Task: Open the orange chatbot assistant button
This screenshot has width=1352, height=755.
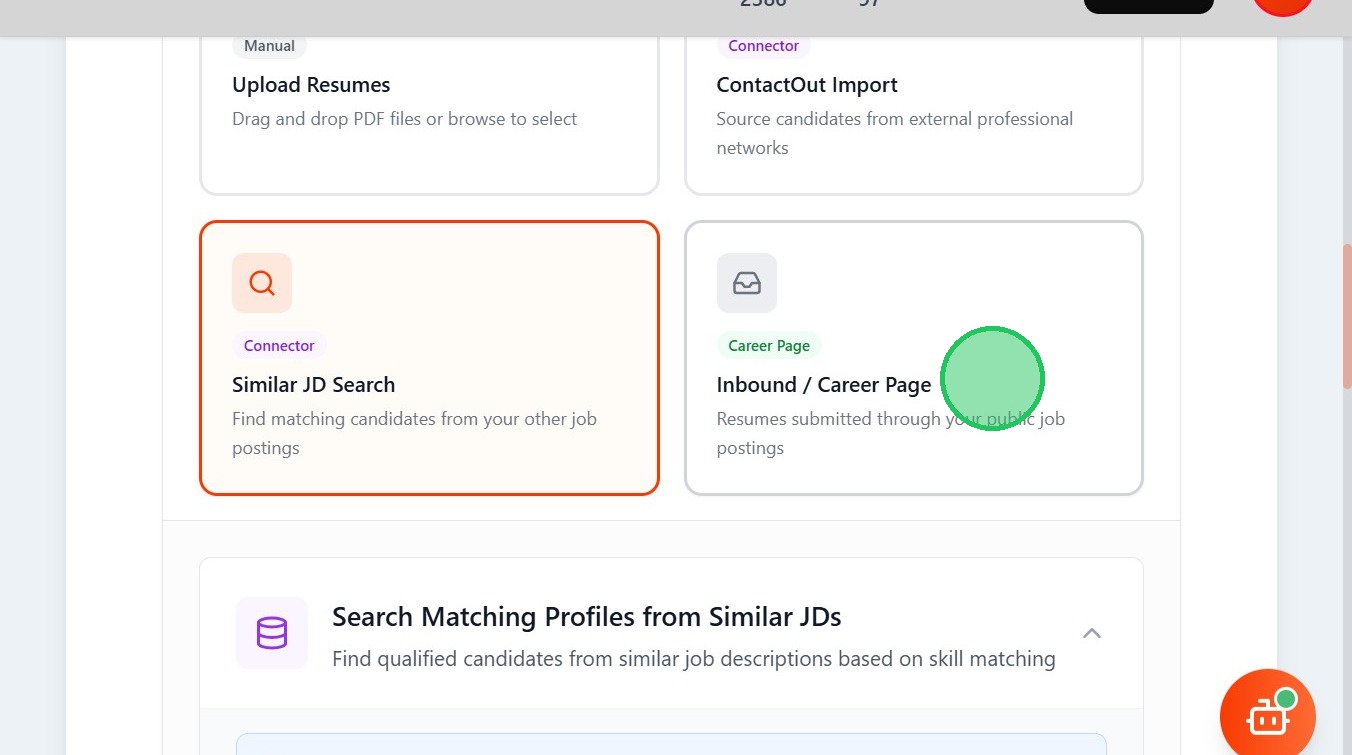Action: (1267, 716)
